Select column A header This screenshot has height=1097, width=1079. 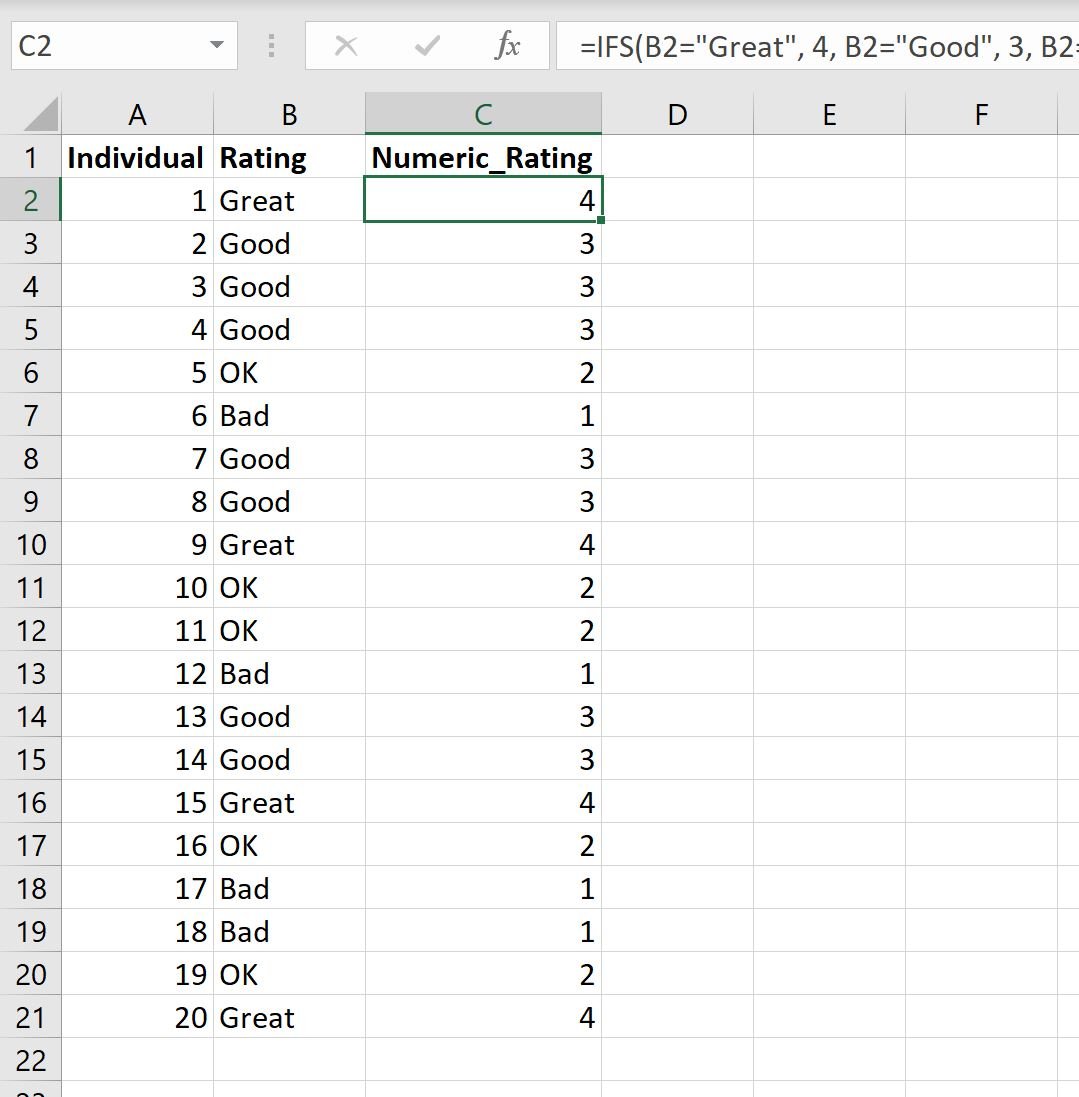(137, 114)
